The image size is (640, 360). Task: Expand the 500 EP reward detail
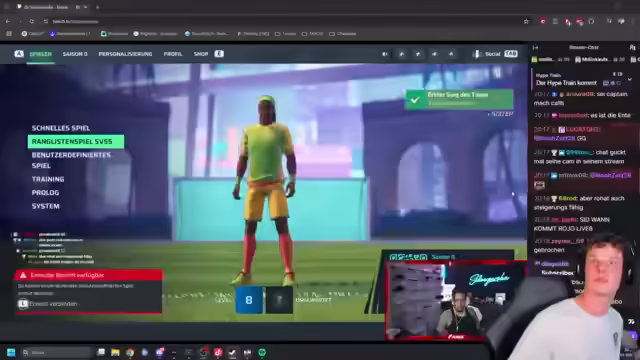[x=500, y=114]
